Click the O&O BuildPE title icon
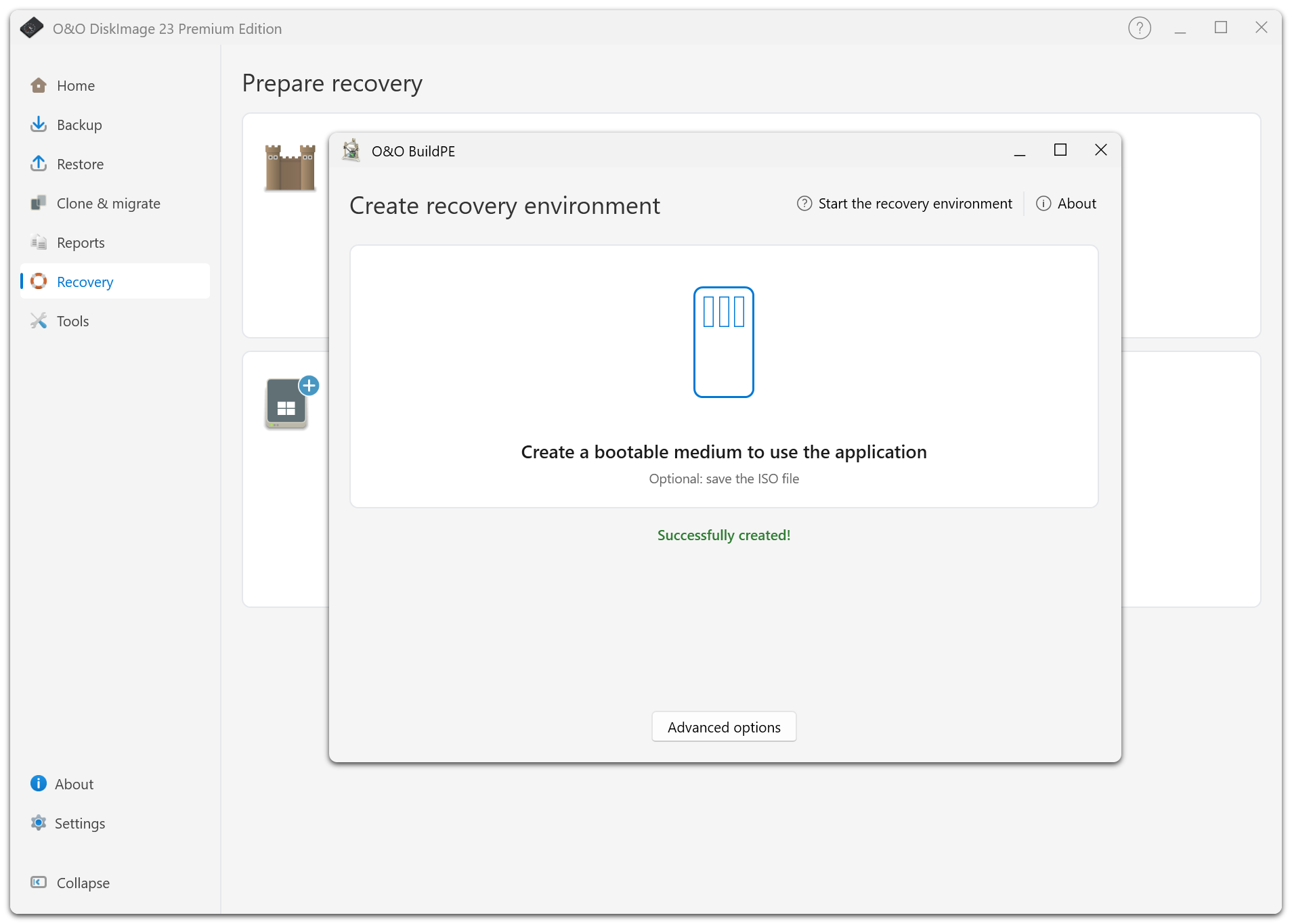The image size is (1292, 924). click(x=351, y=150)
